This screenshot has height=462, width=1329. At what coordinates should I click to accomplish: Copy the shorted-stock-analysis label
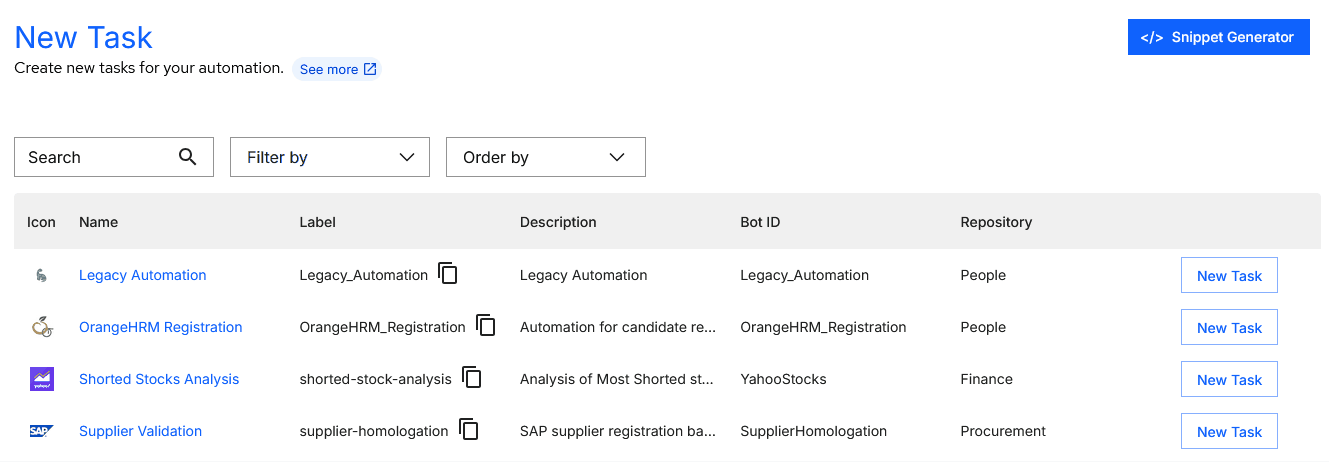[x=472, y=378]
